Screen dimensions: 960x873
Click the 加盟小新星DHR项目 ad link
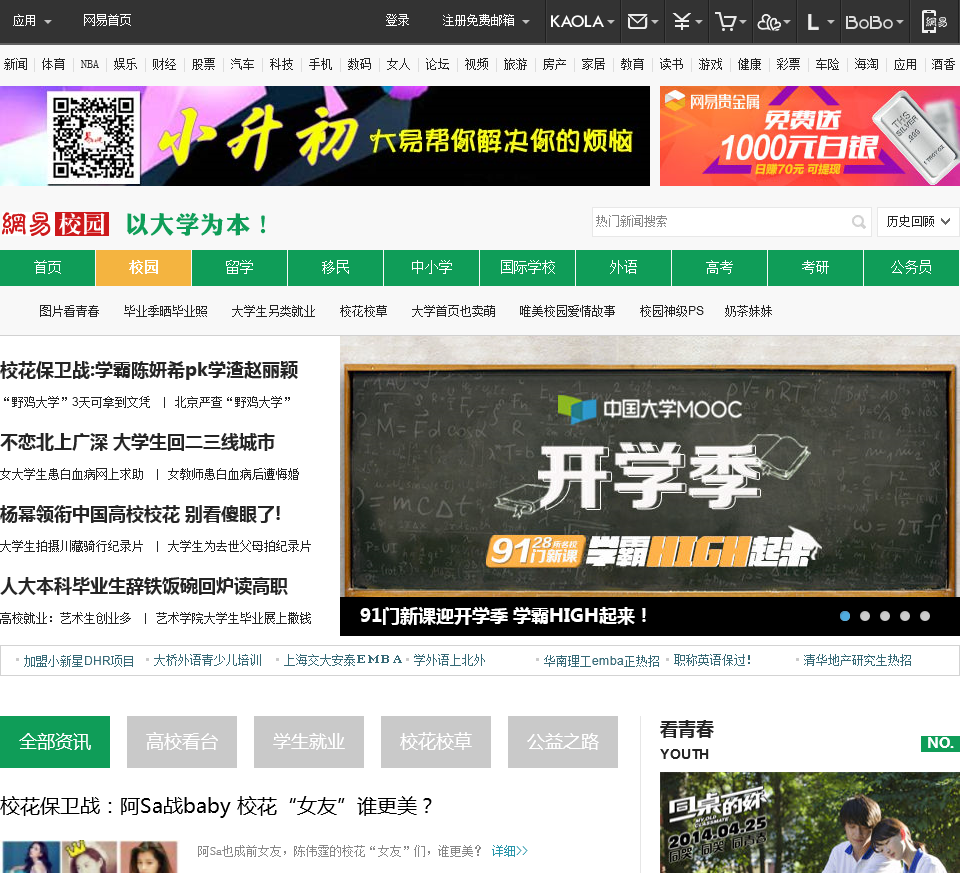[78, 661]
